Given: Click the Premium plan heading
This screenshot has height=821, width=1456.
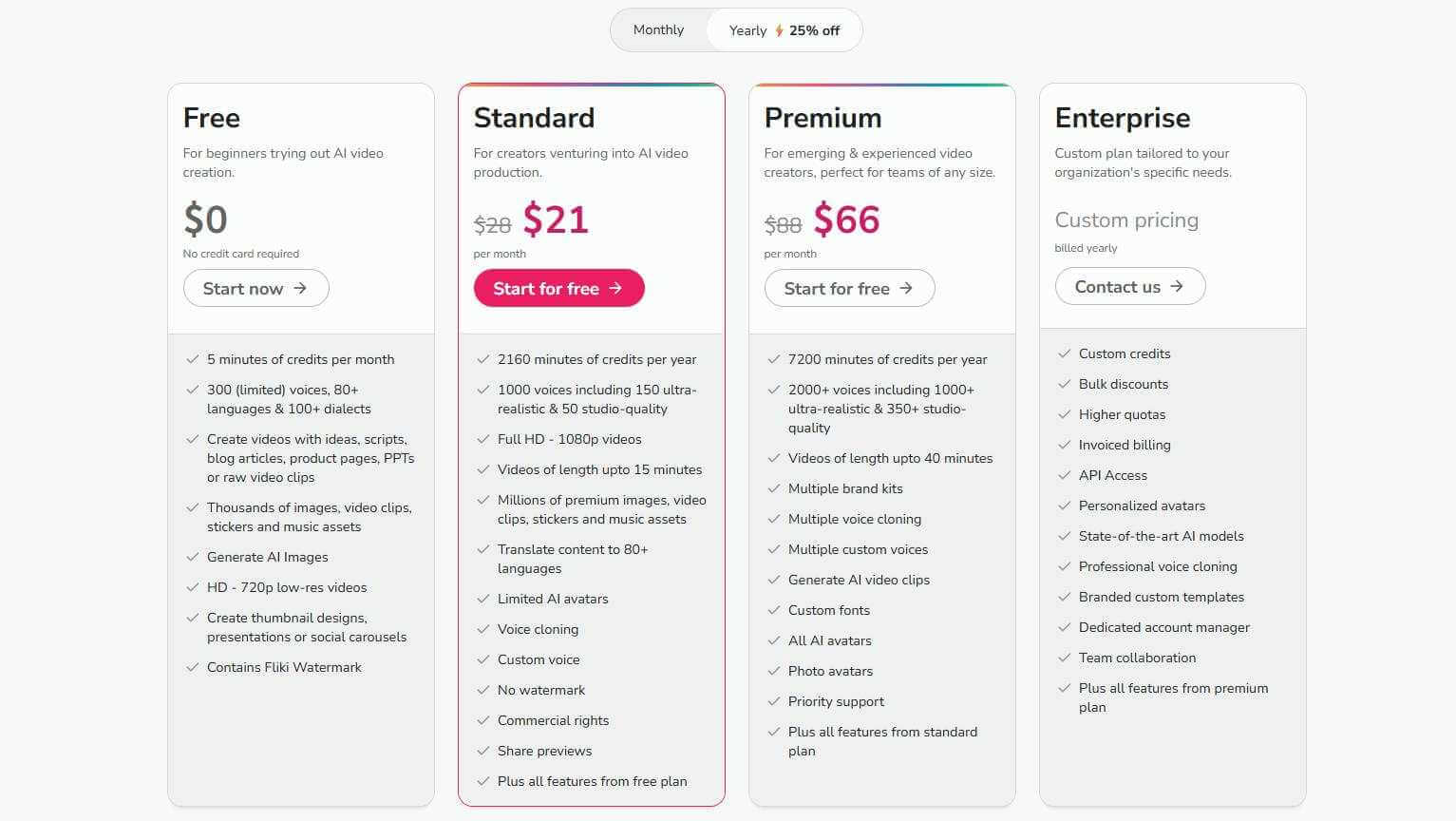Looking at the screenshot, I should (823, 117).
